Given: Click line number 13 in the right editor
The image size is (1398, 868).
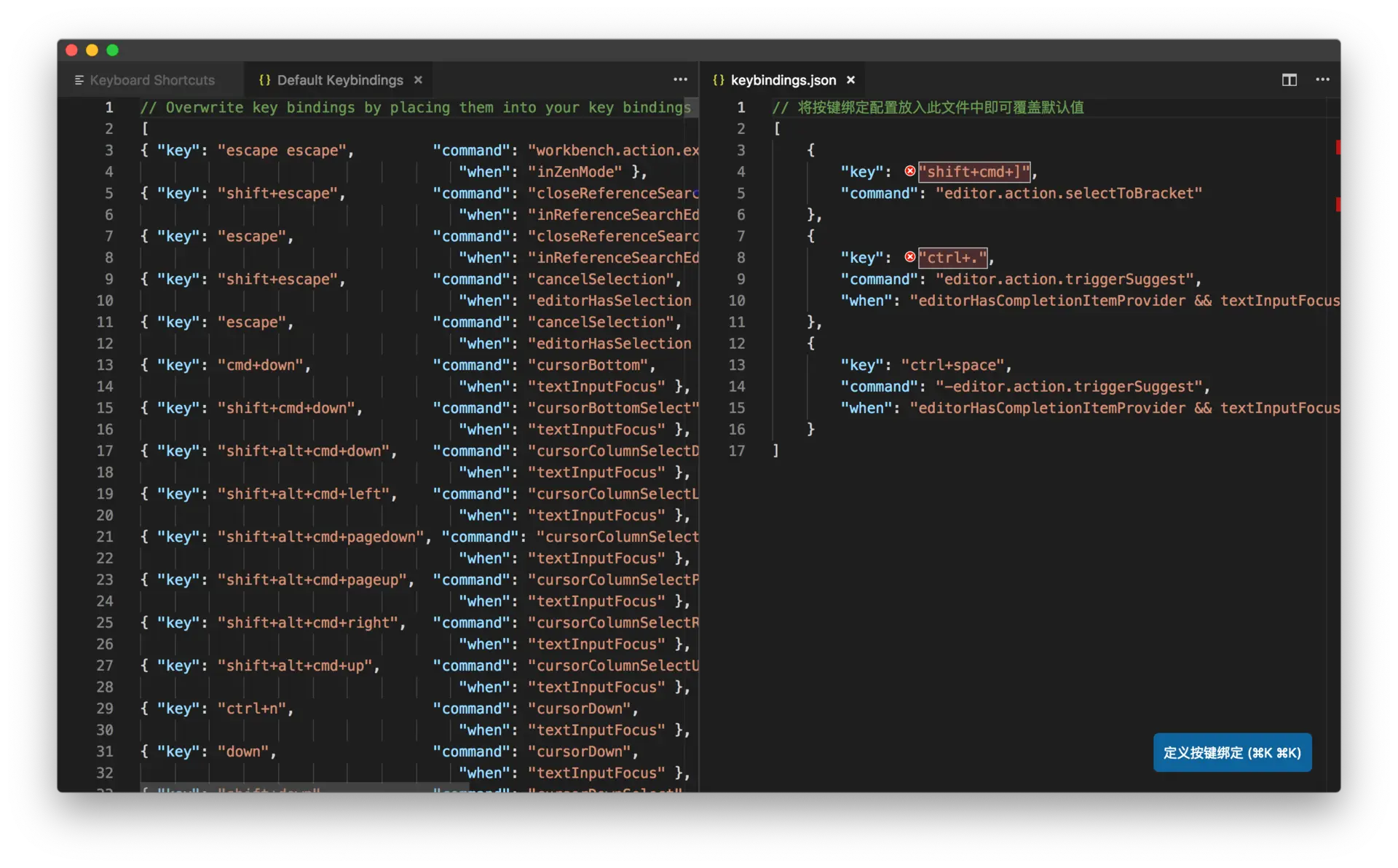Looking at the screenshot, I should coord(736,365).
